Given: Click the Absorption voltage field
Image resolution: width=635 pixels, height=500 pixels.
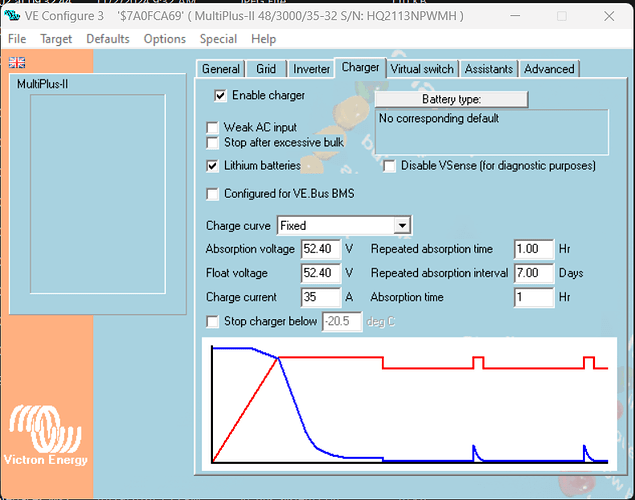Looking at the screenshot, I should click(x=321, y=249).
